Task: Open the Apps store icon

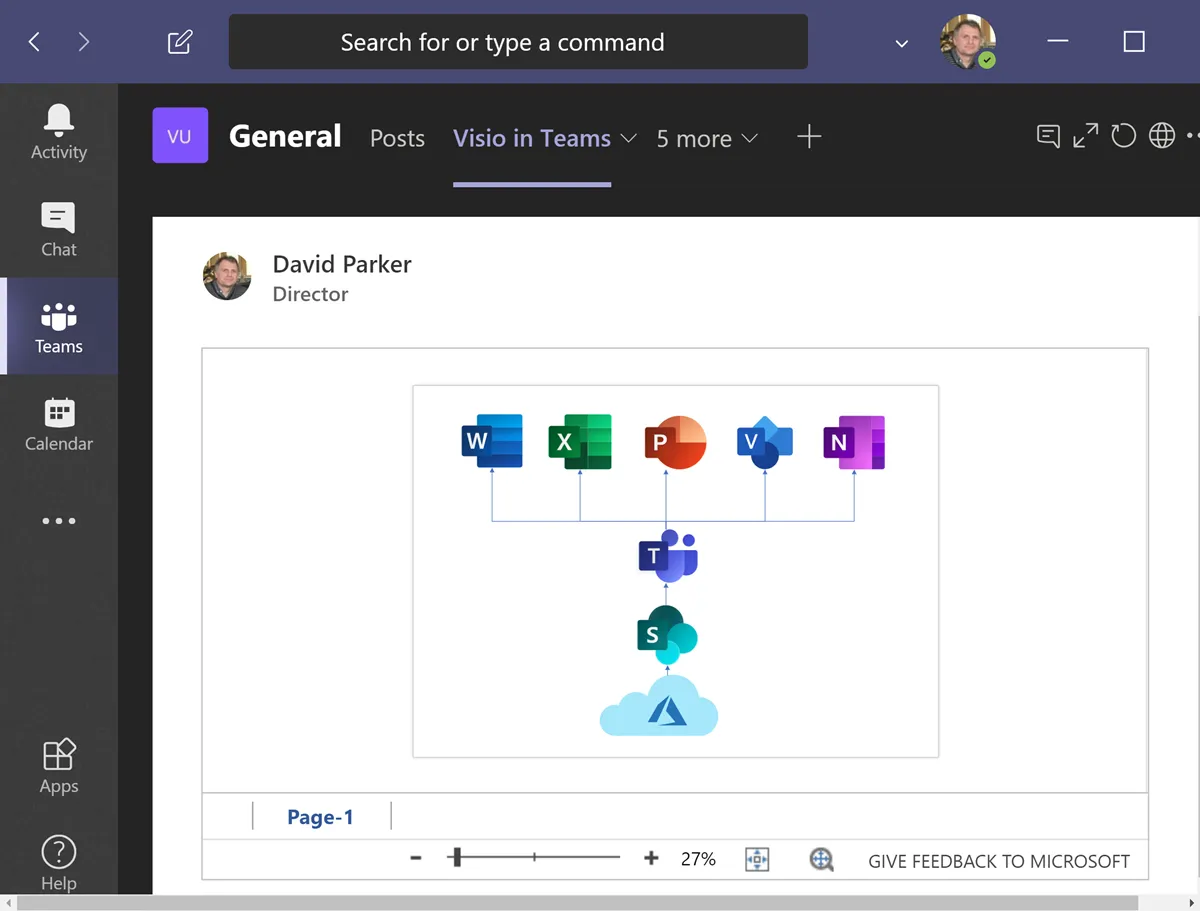Action: (x=58, y=766)
